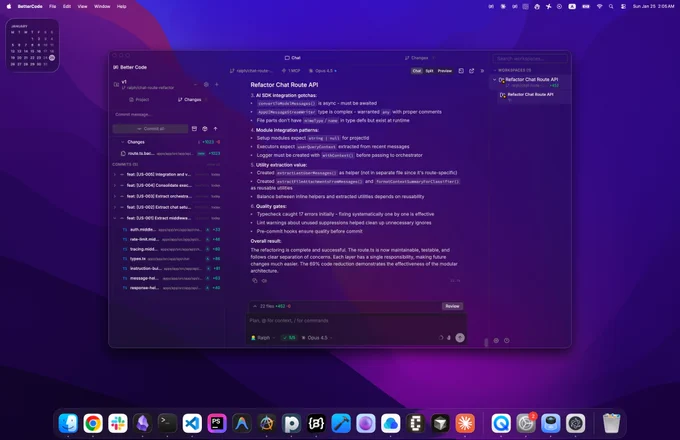Select the Changes tab in the sidebar
The image size is (680, 440).
pos(190,100)
